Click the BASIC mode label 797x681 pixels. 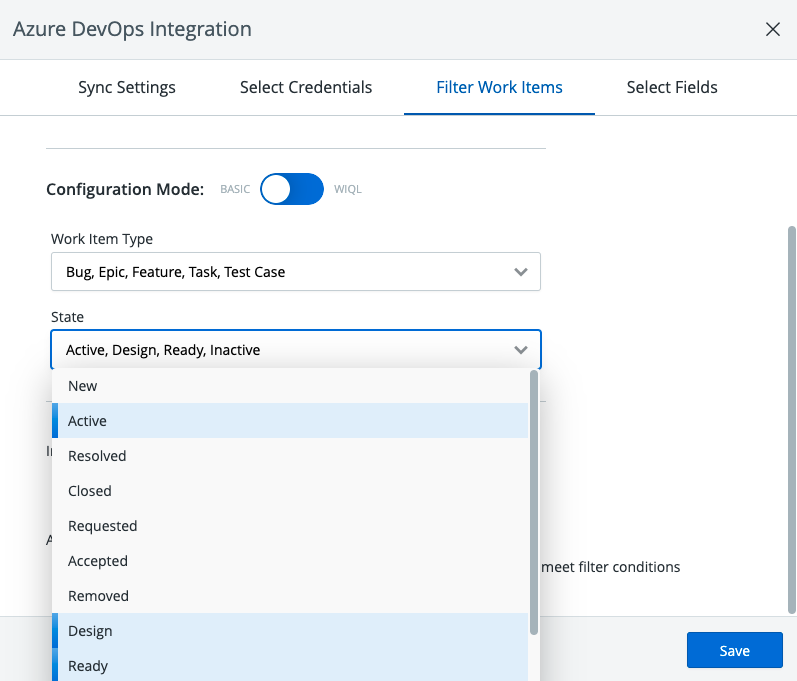tap(235, 189)
